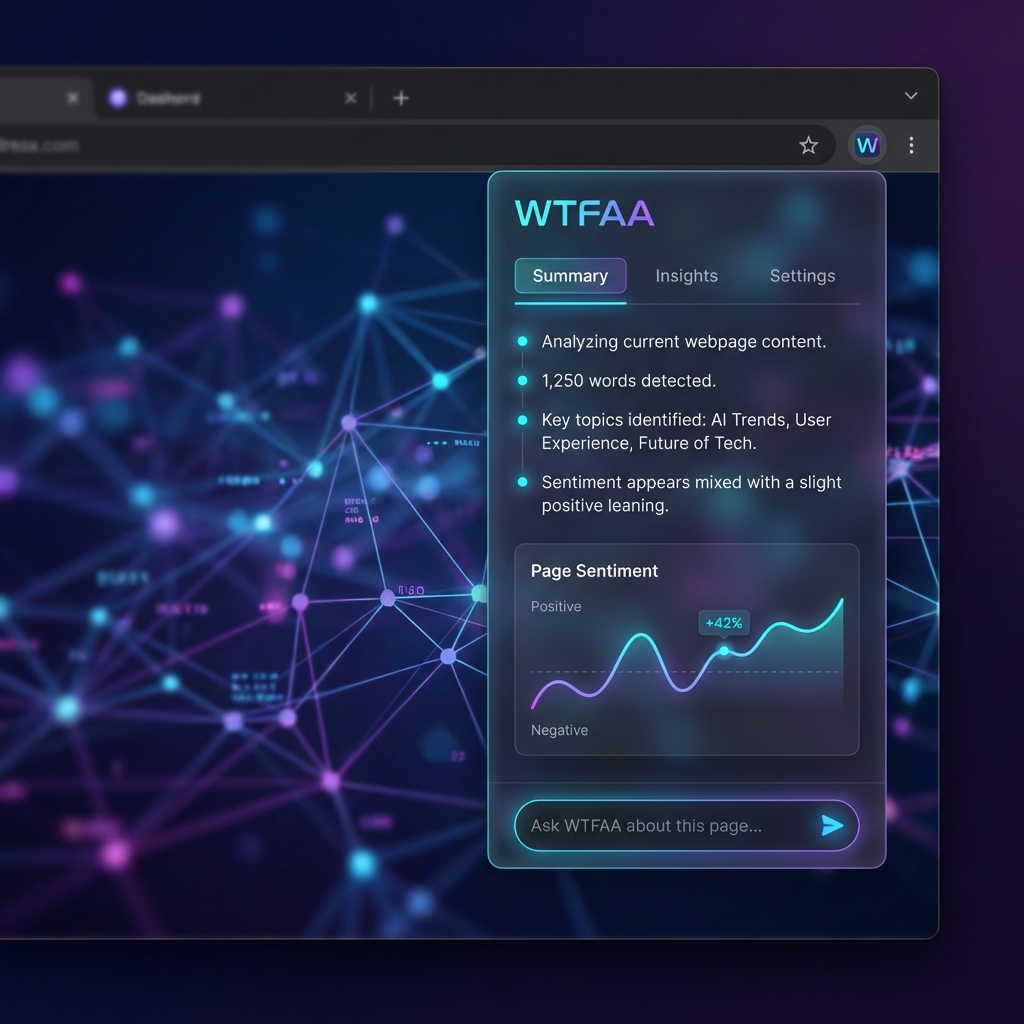Click the send arrow in the WTFAA chat box
The width and height of the screenshot is (1024, 1024).
(831, 825)
